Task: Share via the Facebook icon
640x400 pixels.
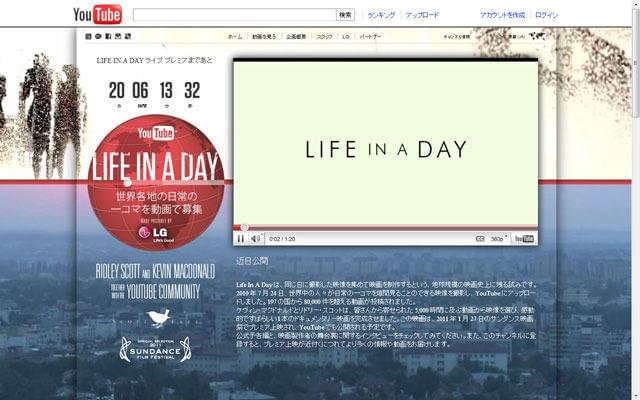Action: pos(108,36)
